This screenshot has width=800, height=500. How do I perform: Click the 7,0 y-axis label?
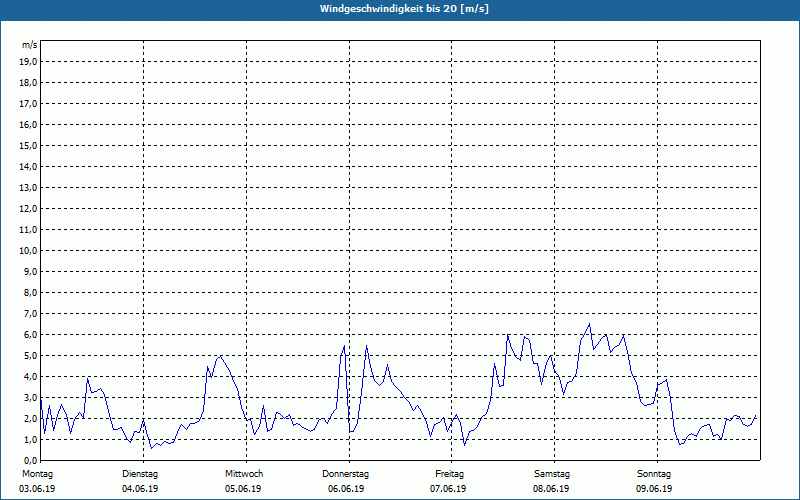pos(30,313)
